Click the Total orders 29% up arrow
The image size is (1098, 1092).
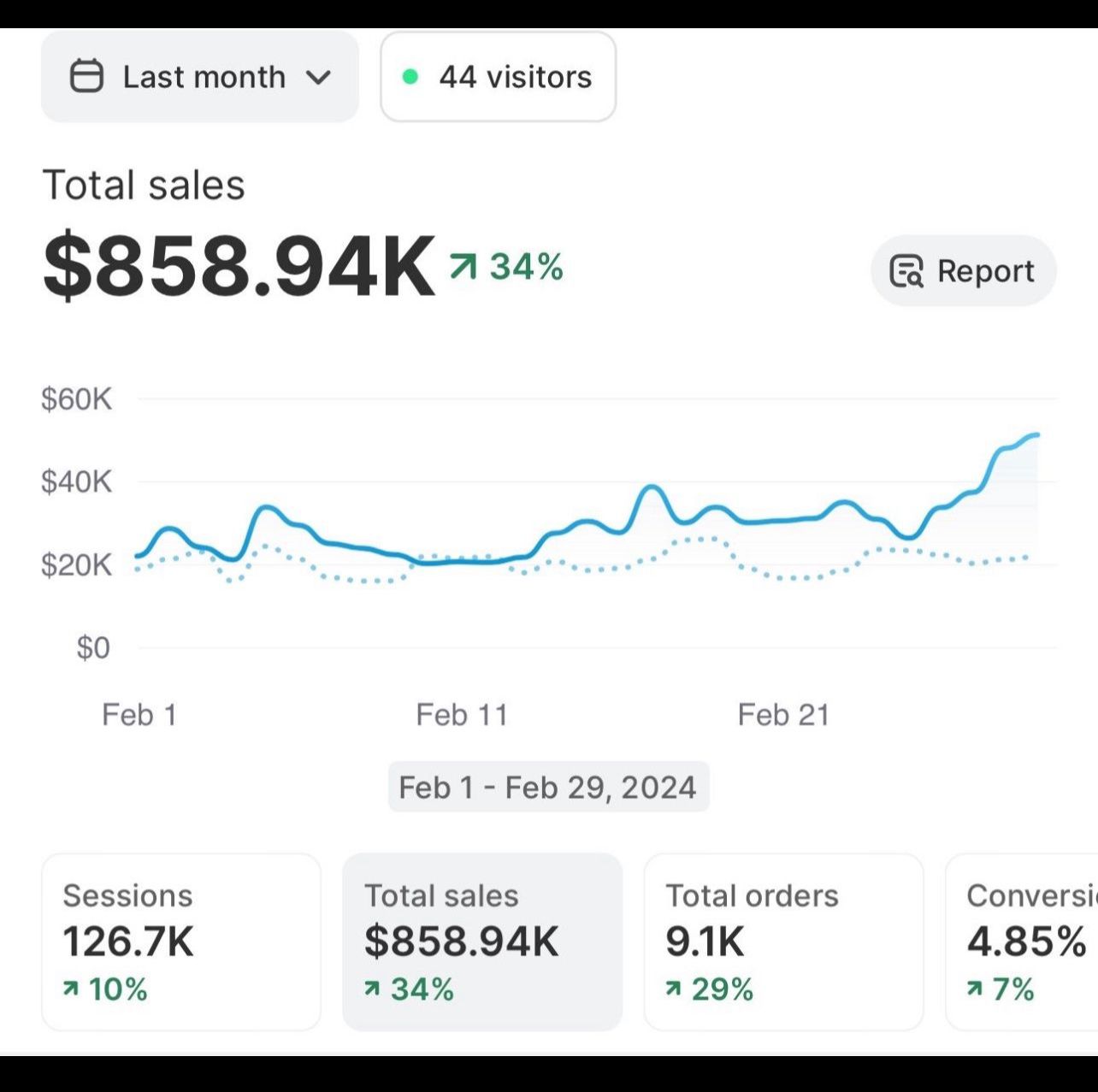(x=674, y=989)
